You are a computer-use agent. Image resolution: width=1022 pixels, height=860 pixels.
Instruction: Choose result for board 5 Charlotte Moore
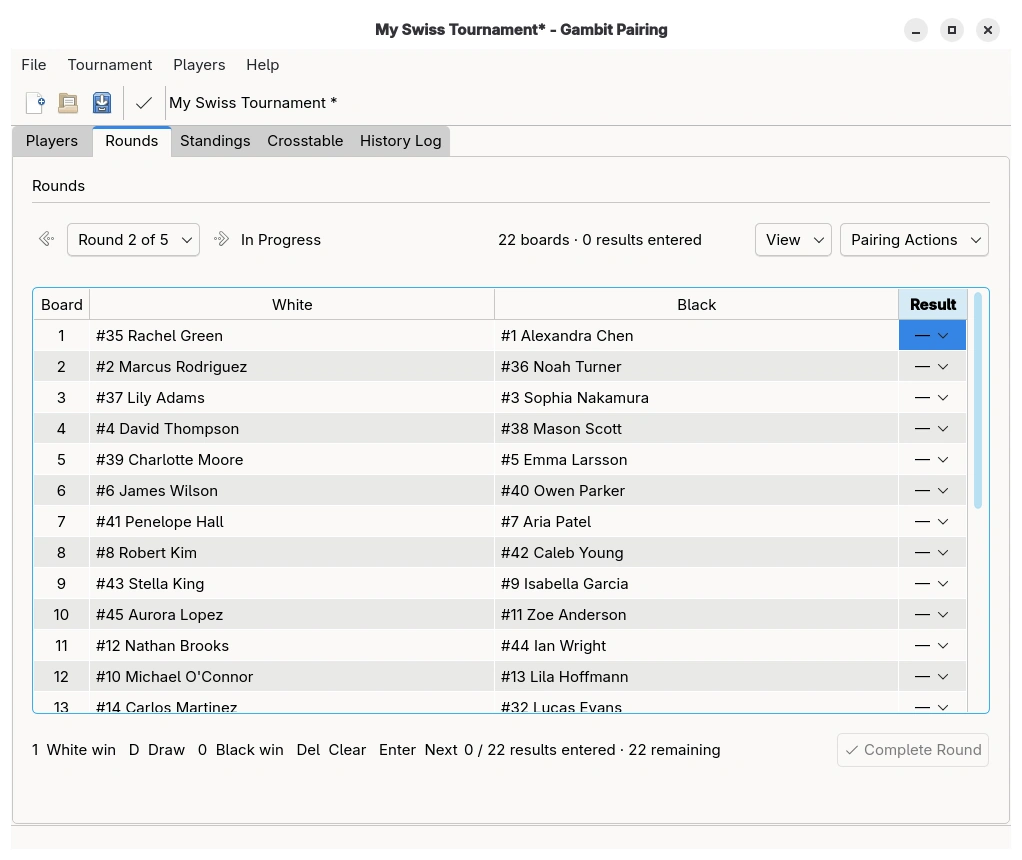(932, 460)
